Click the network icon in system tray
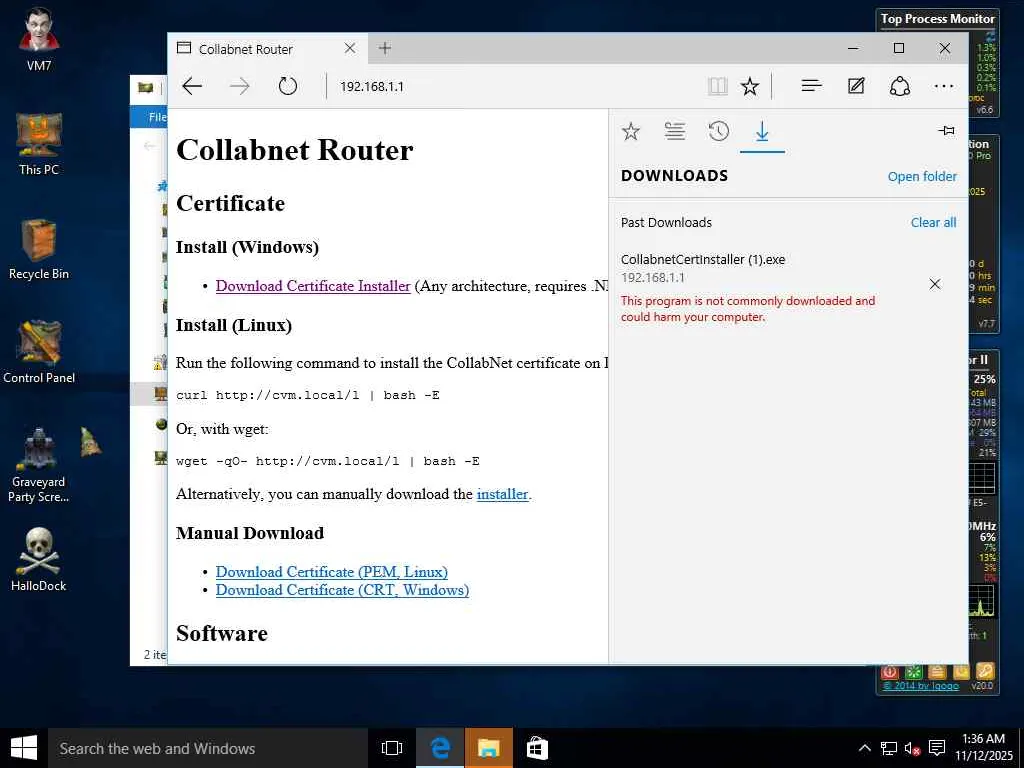Screen dimensions: 1024x768 [x=888, y=748]
